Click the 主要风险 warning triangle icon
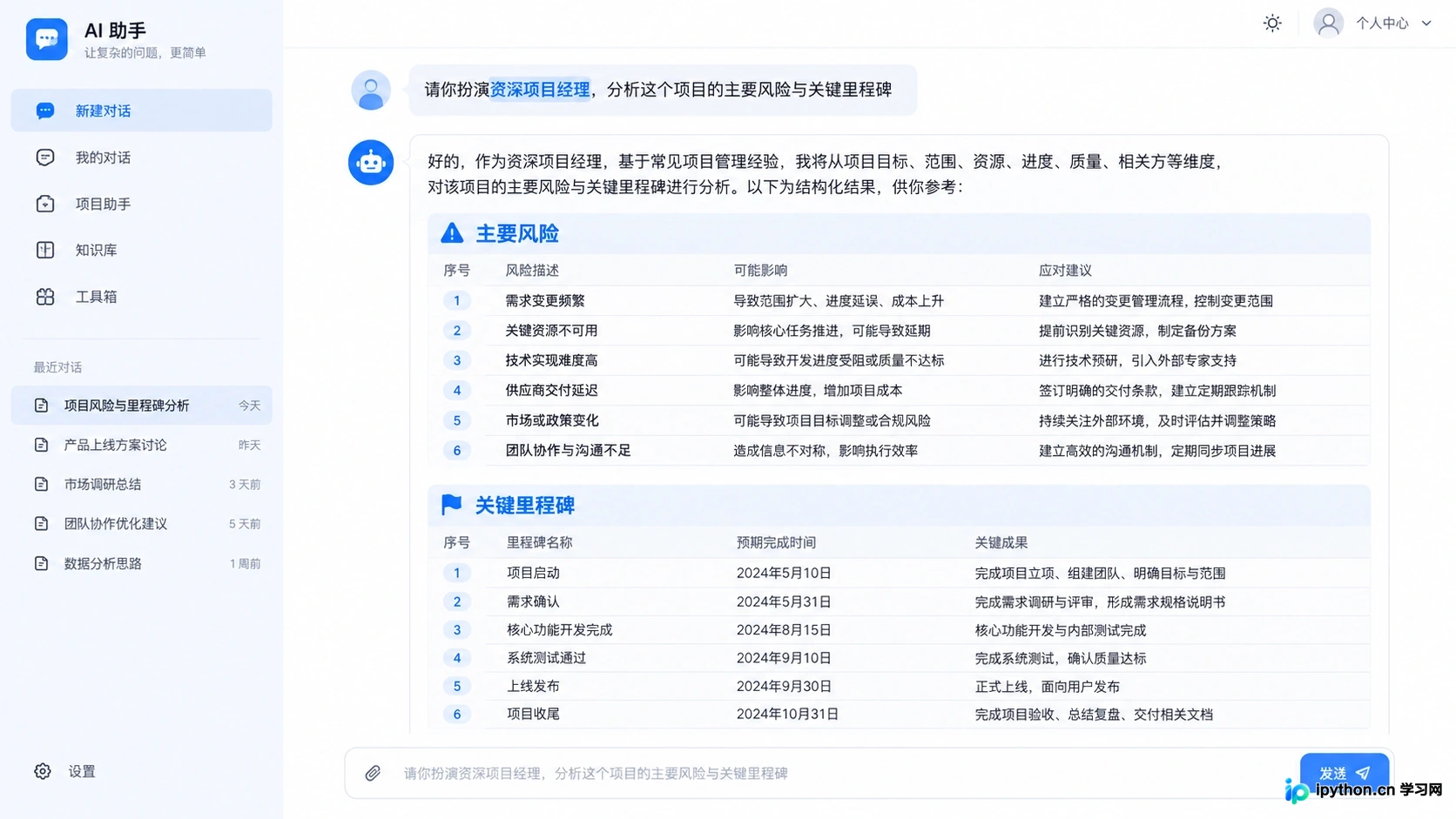This screenshot has height=819, width=1456. pos(452,233)
